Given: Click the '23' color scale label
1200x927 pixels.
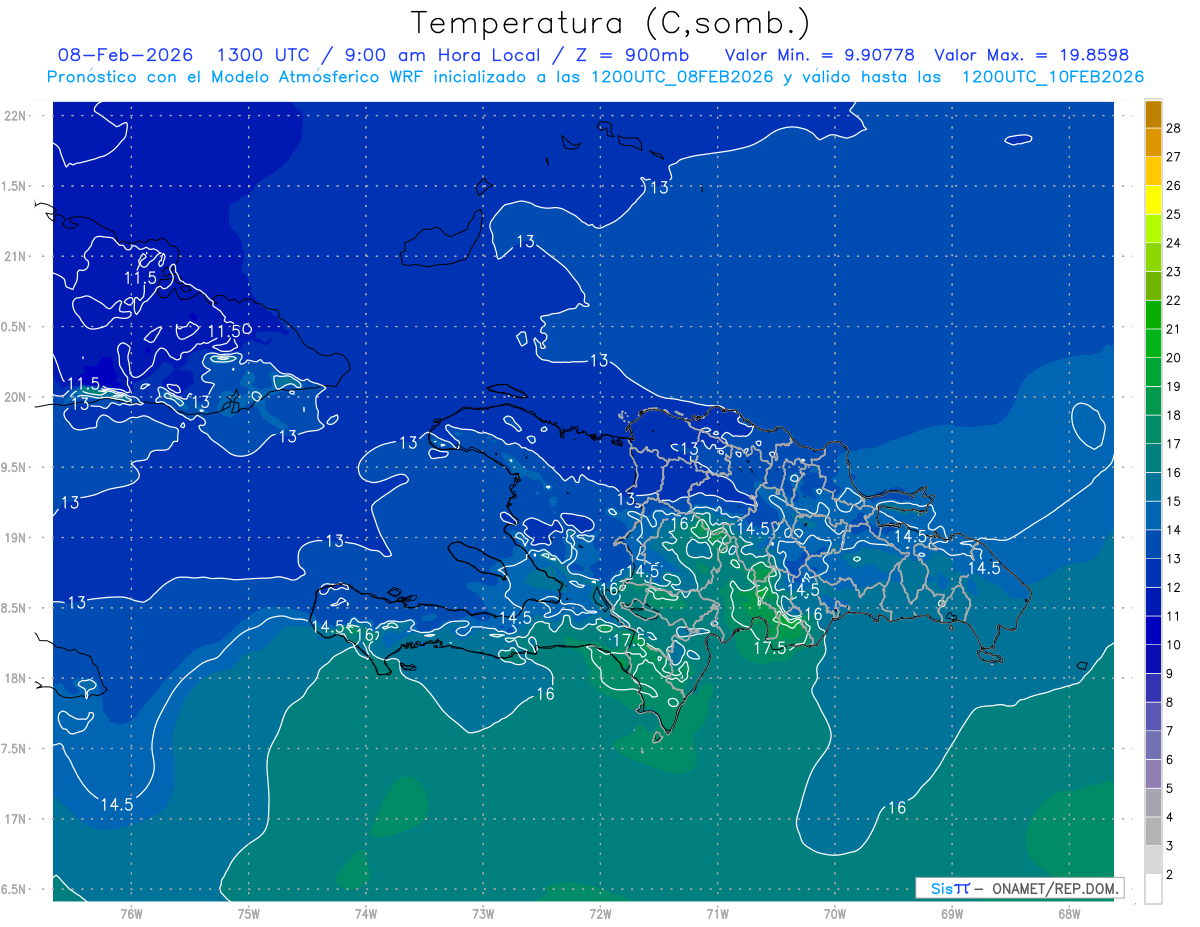Looking at the screenshot, I should [x=1174, y=271].
